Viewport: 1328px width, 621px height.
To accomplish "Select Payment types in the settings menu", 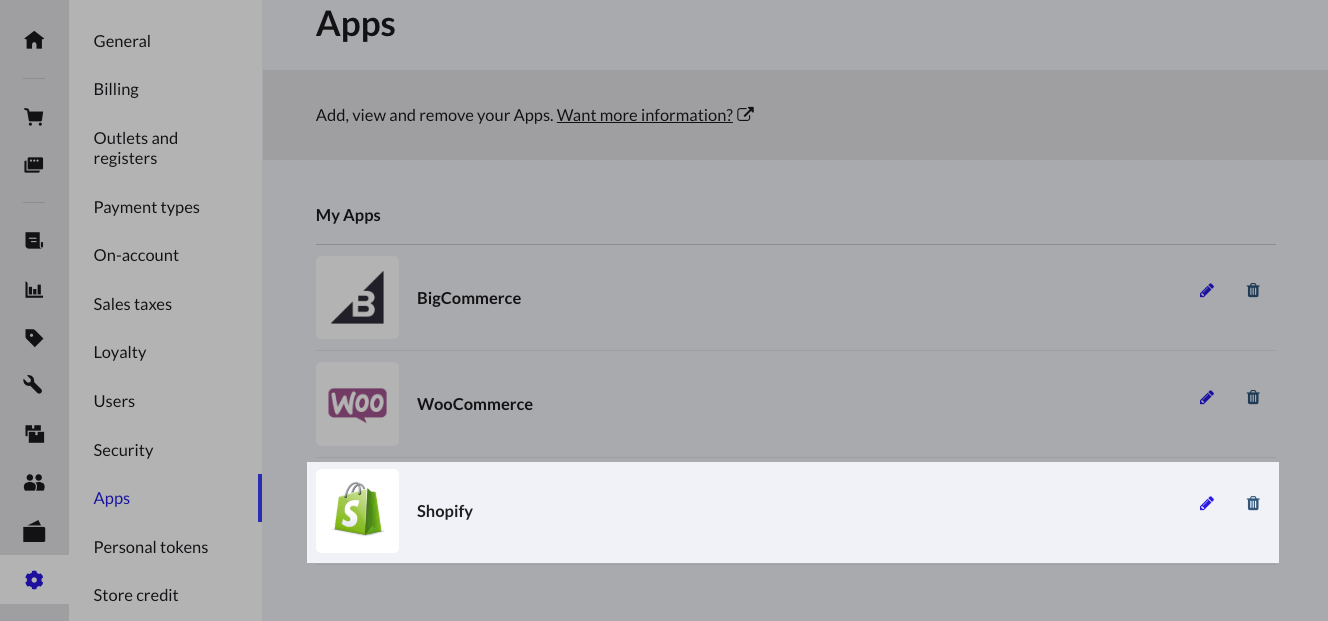I will click(x=146, y=207).
